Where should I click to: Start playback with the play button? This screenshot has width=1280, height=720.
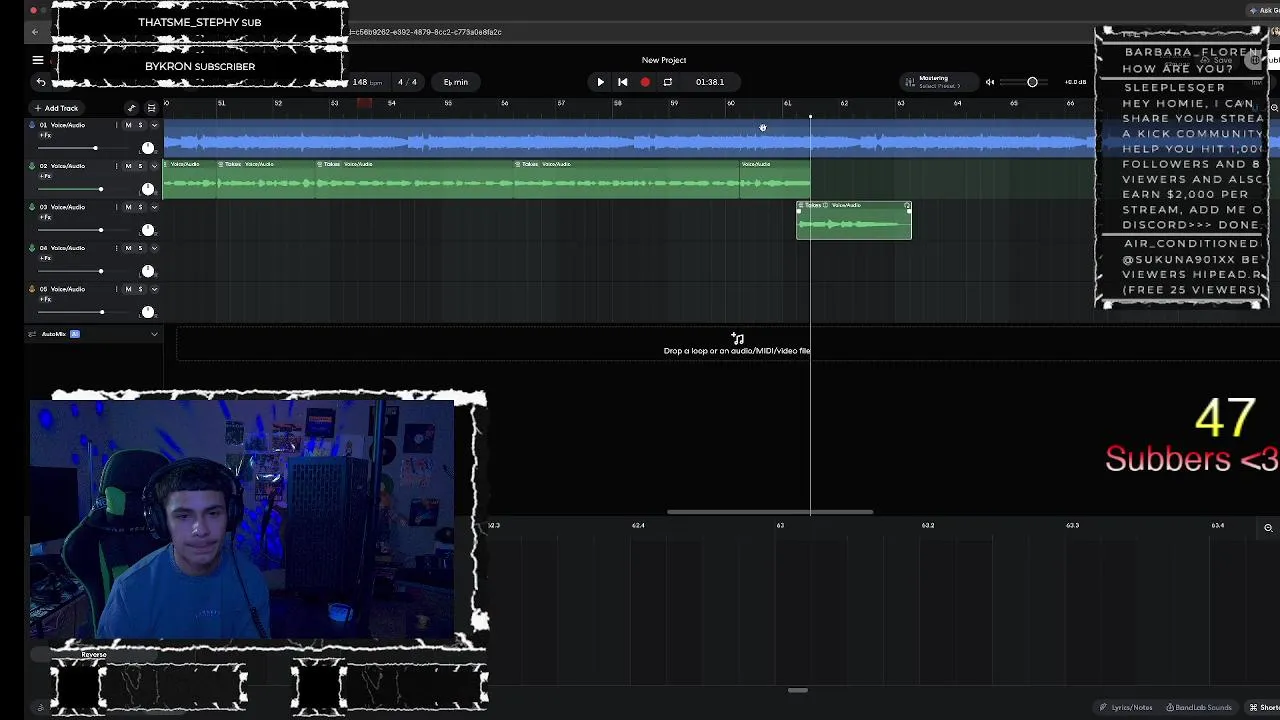click(x=600, y=82)
